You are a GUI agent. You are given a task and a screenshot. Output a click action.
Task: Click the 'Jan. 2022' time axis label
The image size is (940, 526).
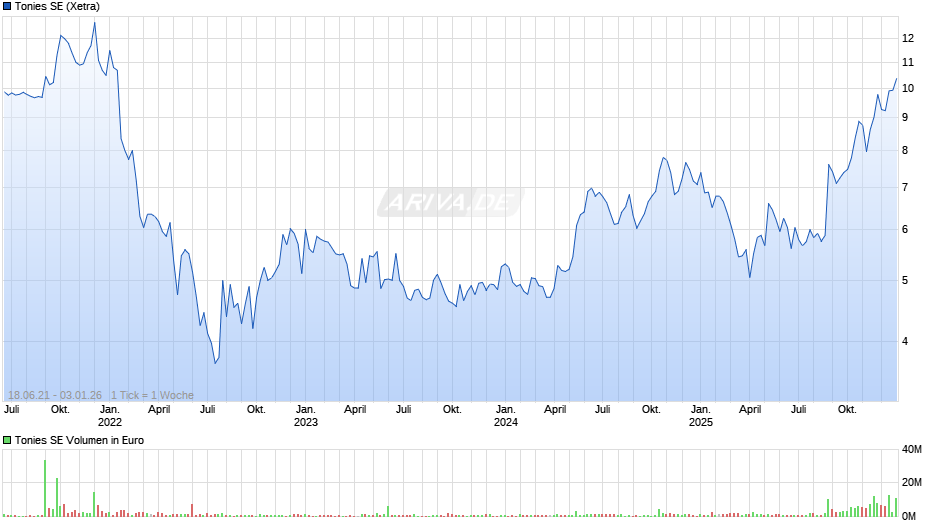click(110, 416)
